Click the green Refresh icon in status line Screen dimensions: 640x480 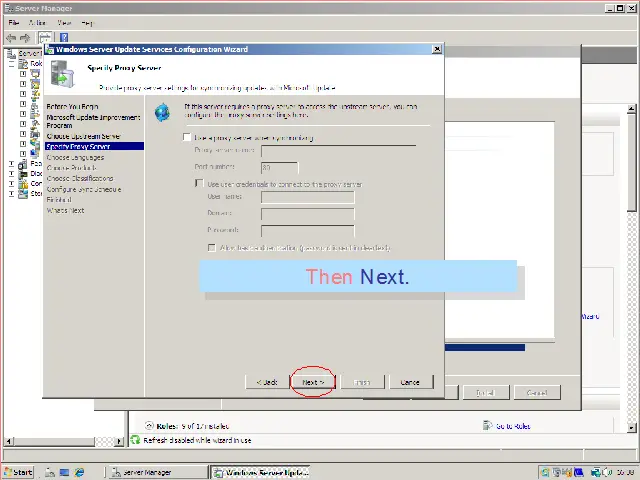pyautogui.click(x=135, y=440)
